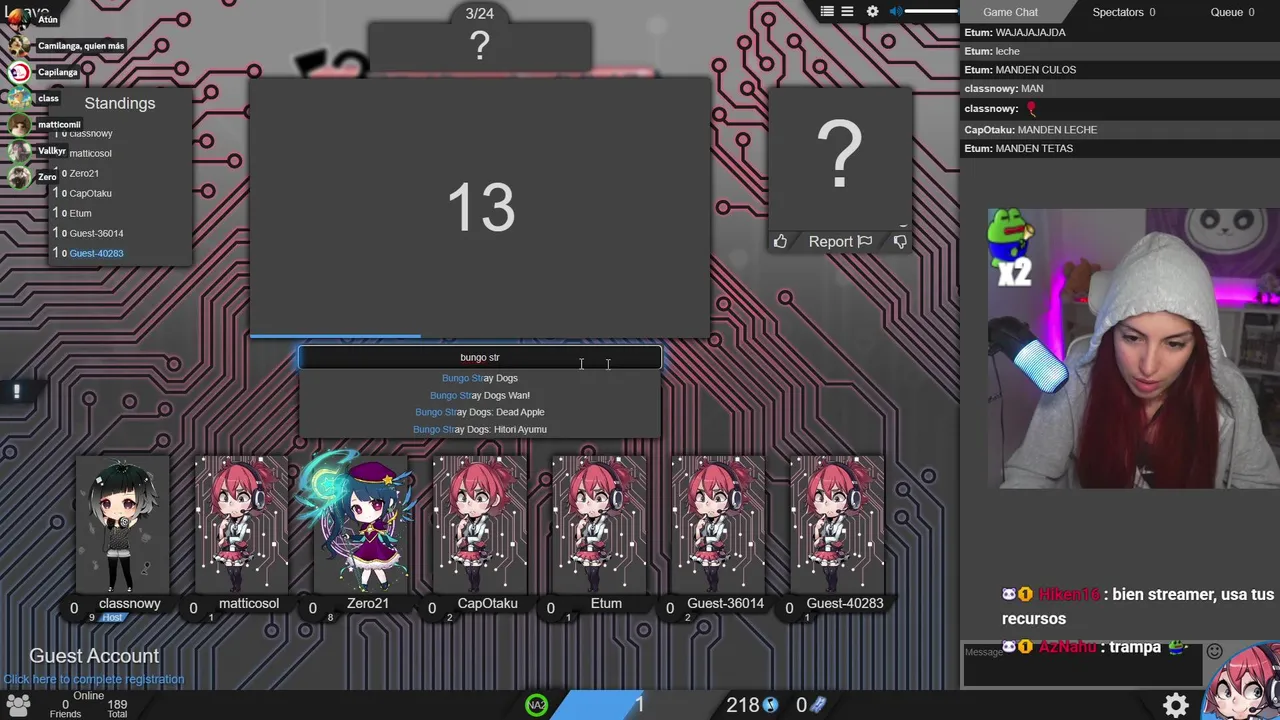The height and width of the screenshot is (720, 1280).
Task: Open main settings gear at bottom right
Action: [1176, 704]
